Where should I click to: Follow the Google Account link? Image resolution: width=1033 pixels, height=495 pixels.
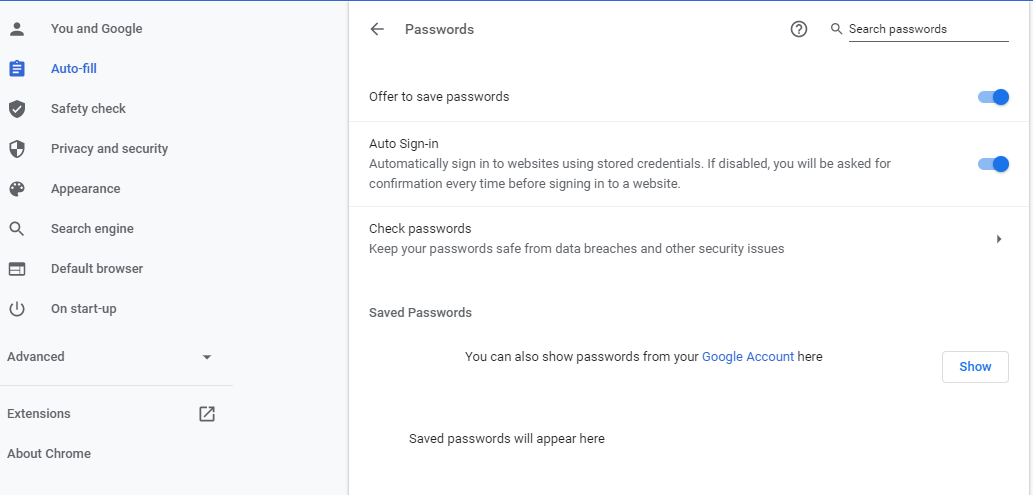pyautogui.click(x=748, y=357)
